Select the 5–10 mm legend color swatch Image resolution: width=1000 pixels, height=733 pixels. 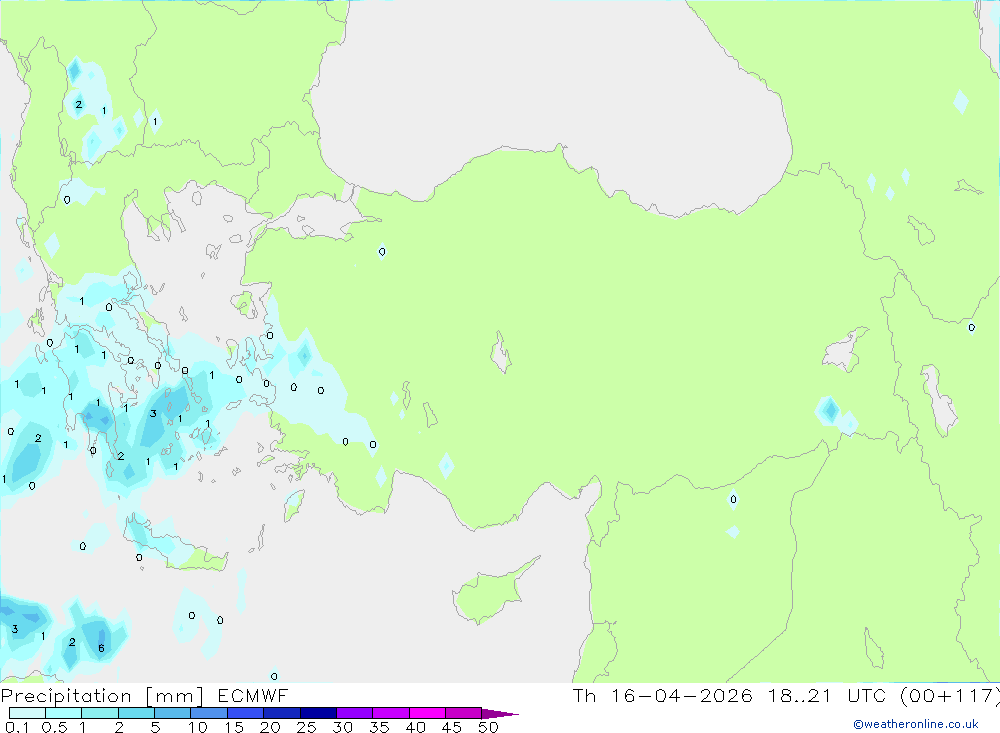coord(173,713)
